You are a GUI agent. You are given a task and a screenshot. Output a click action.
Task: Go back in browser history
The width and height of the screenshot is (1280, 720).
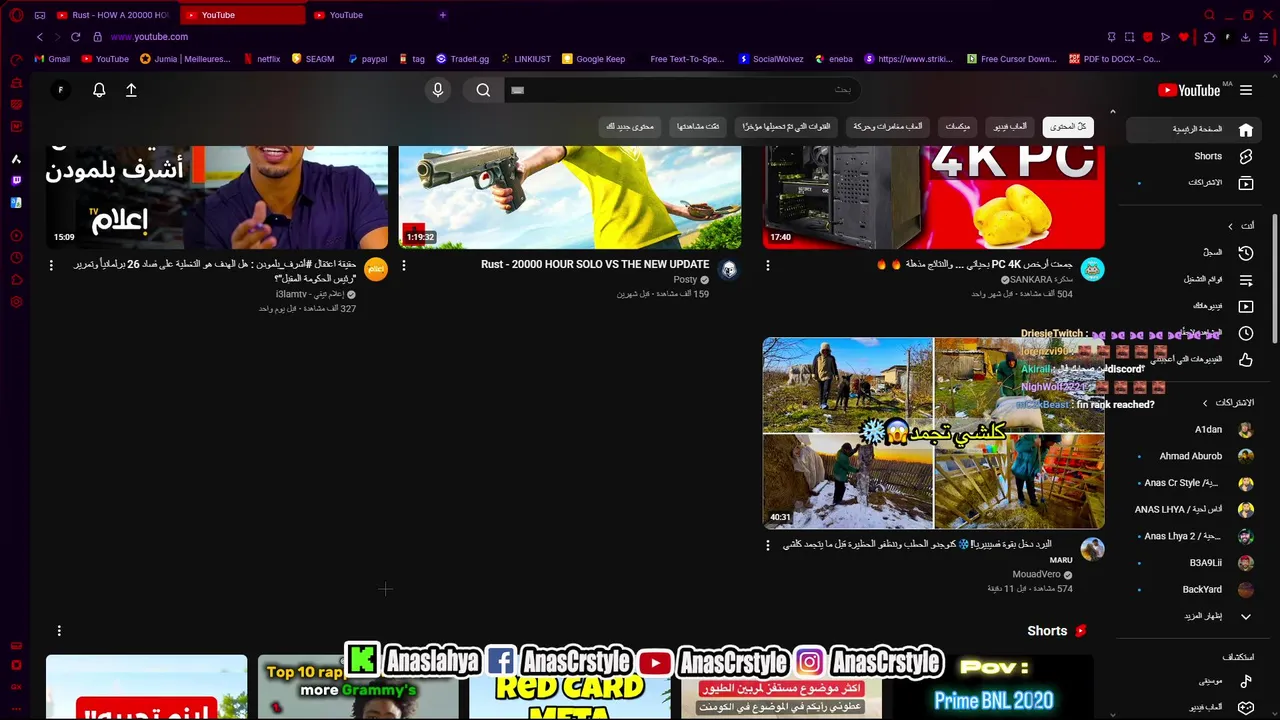point(39,37)
